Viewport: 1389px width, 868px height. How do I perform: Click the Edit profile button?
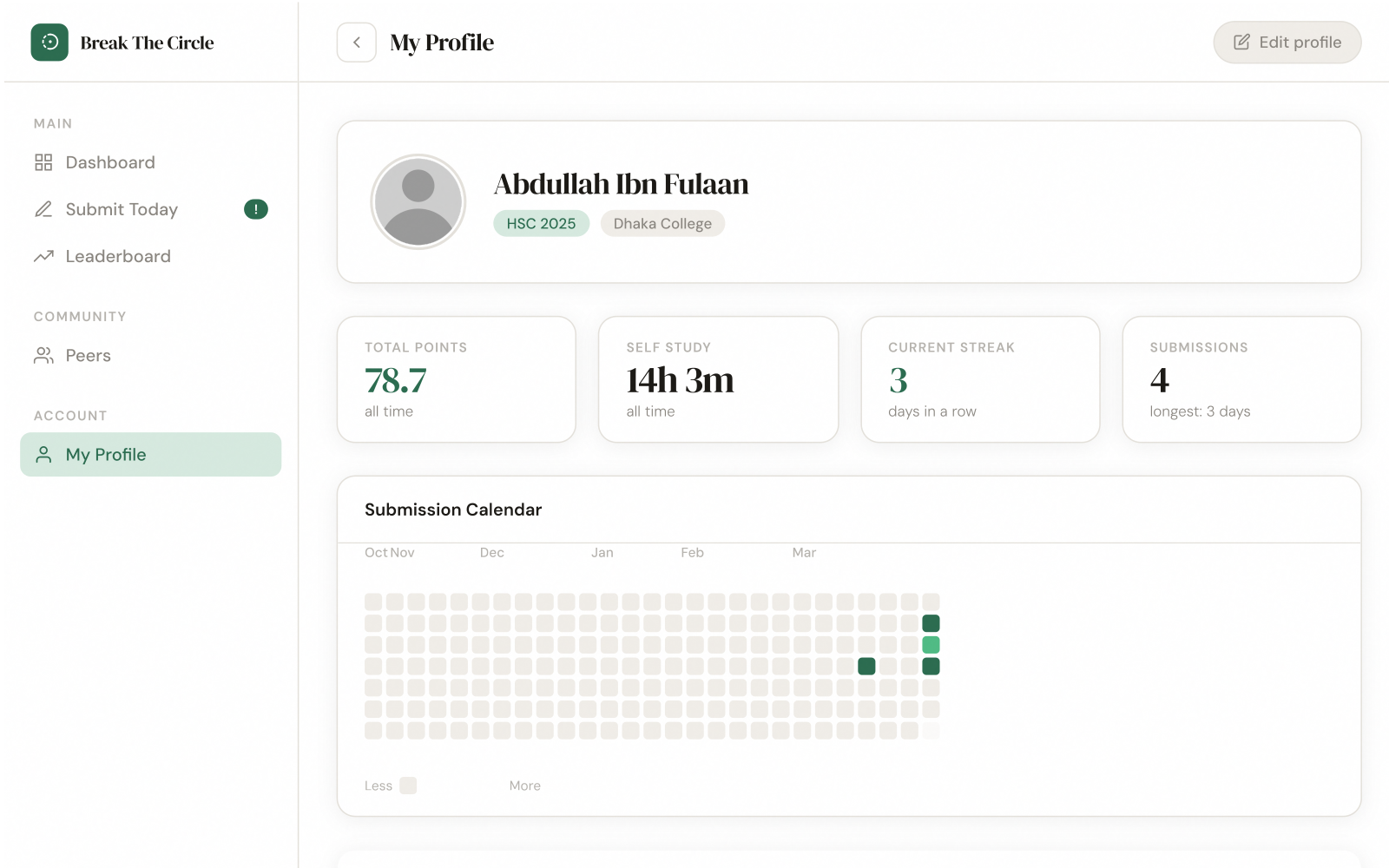pyautogui.click(x=1287, y=42)
